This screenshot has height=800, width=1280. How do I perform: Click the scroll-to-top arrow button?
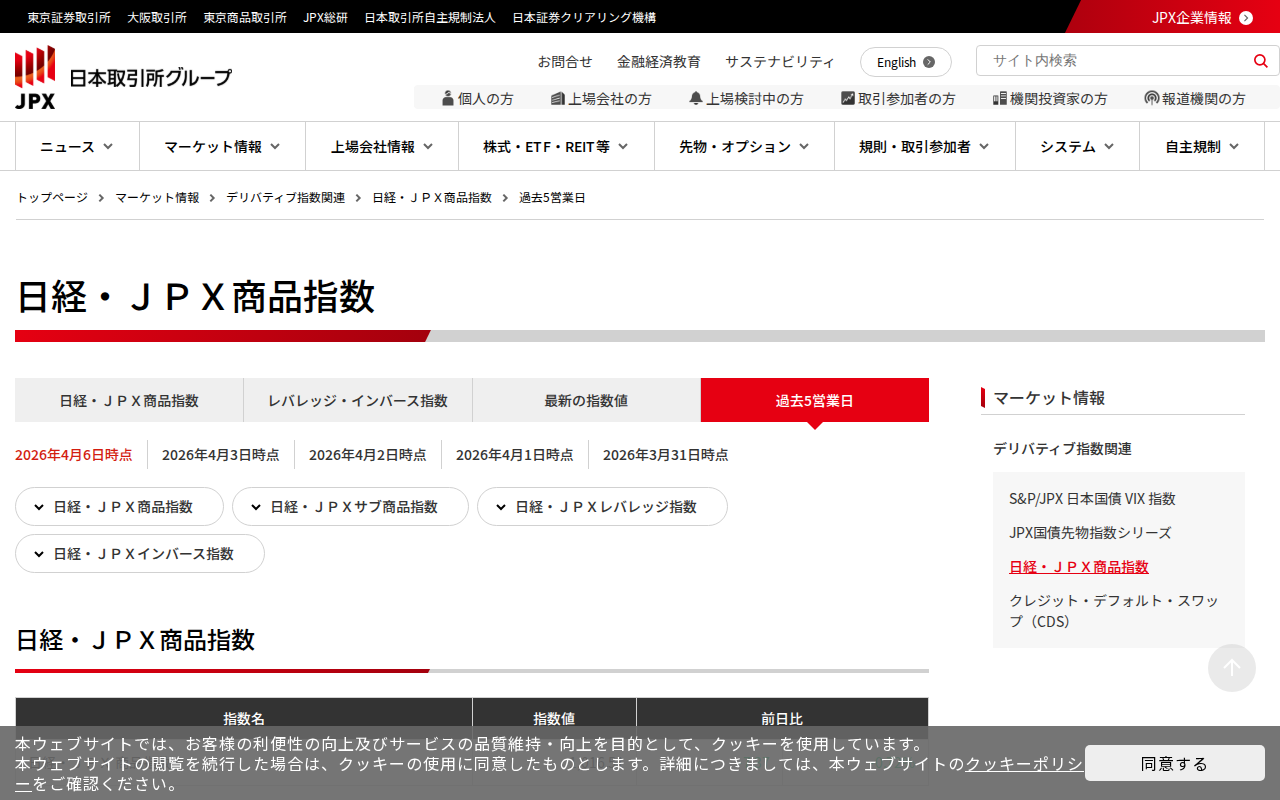point(1232,668)
